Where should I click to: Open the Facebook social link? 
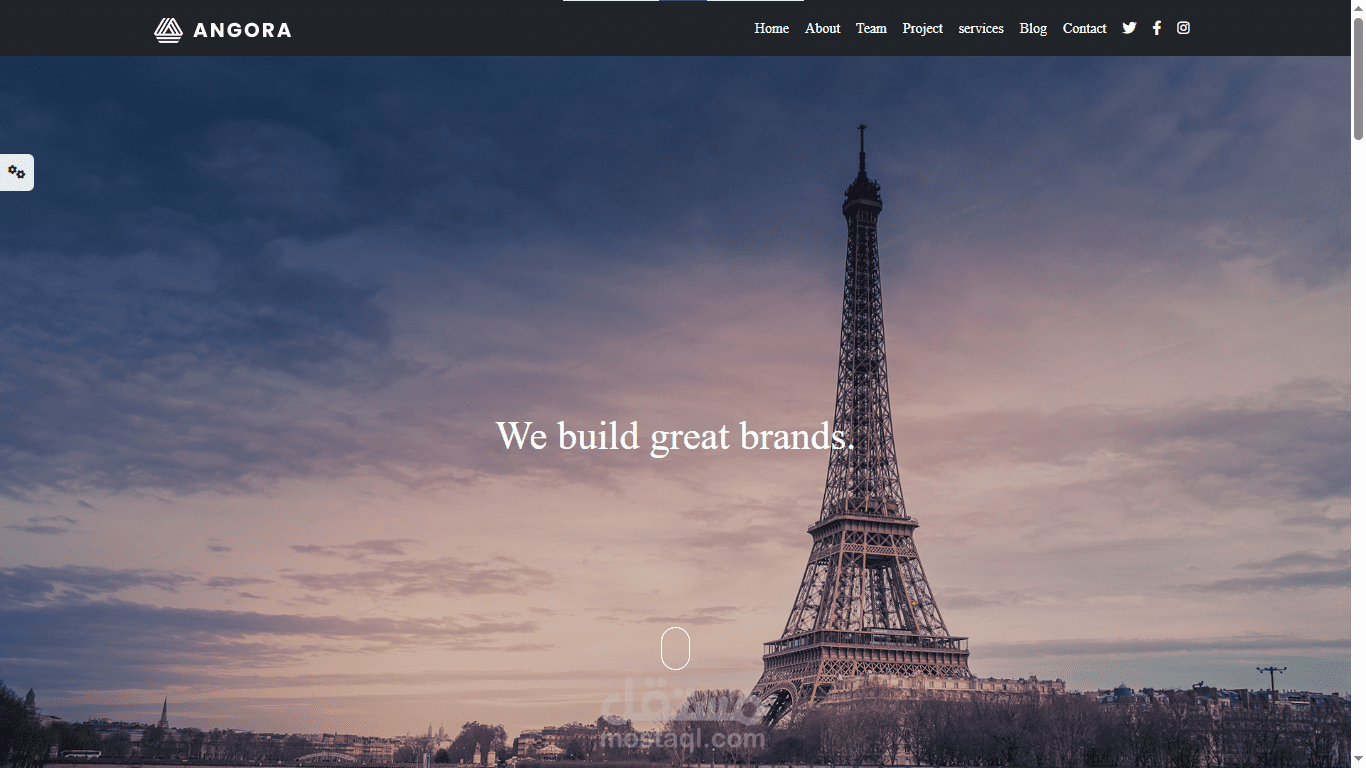(x=1156, y=28)
